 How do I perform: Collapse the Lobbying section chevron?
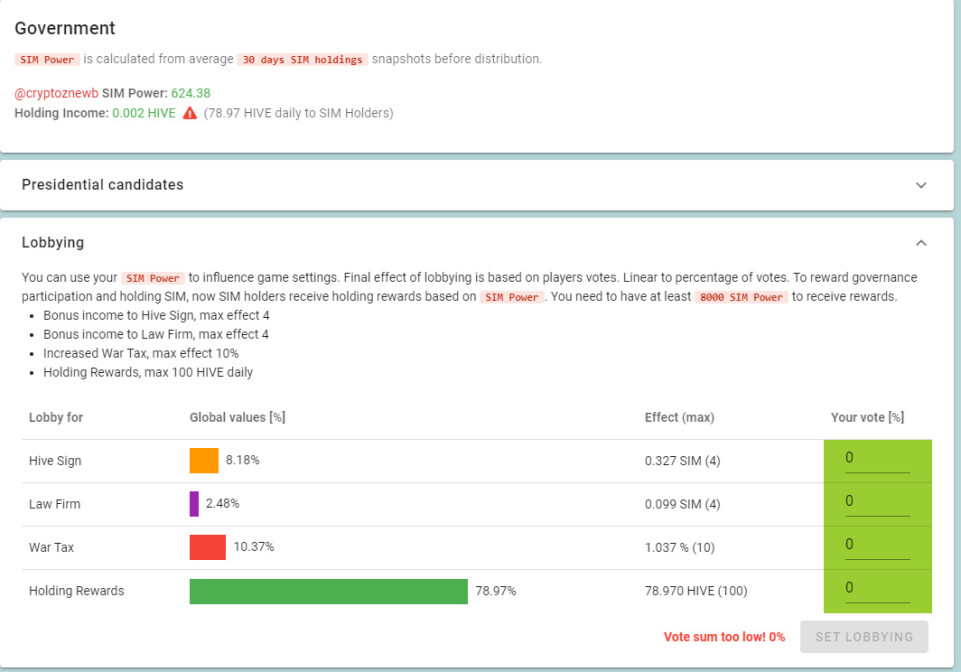[921, 243]
